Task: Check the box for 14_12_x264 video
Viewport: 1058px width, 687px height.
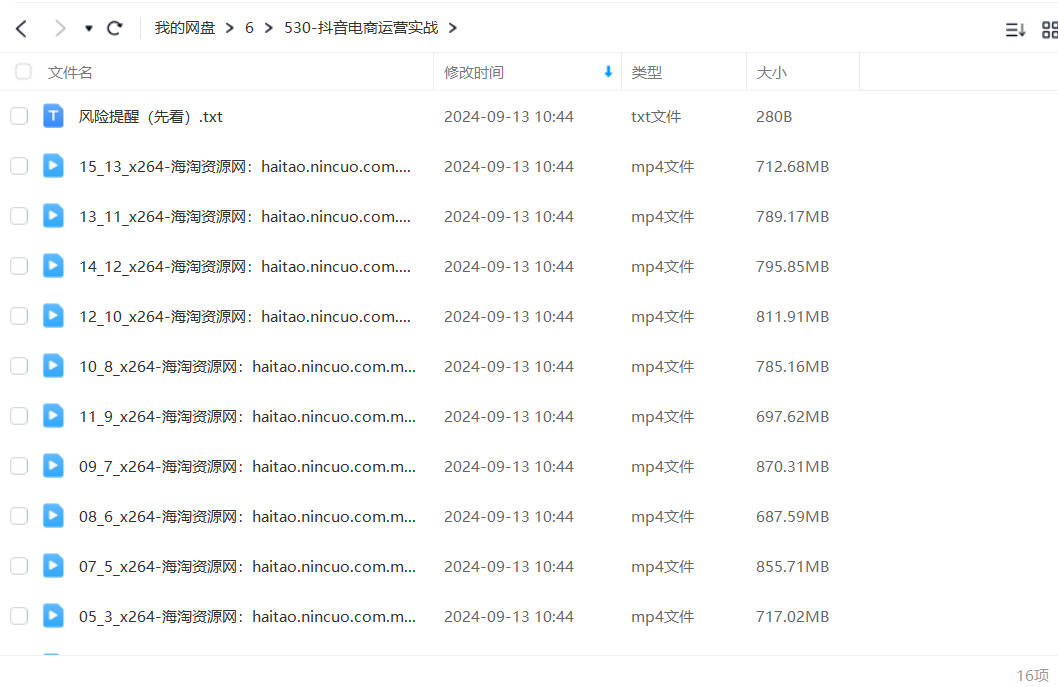Action: pyautogui.click(x=19, y=266)
